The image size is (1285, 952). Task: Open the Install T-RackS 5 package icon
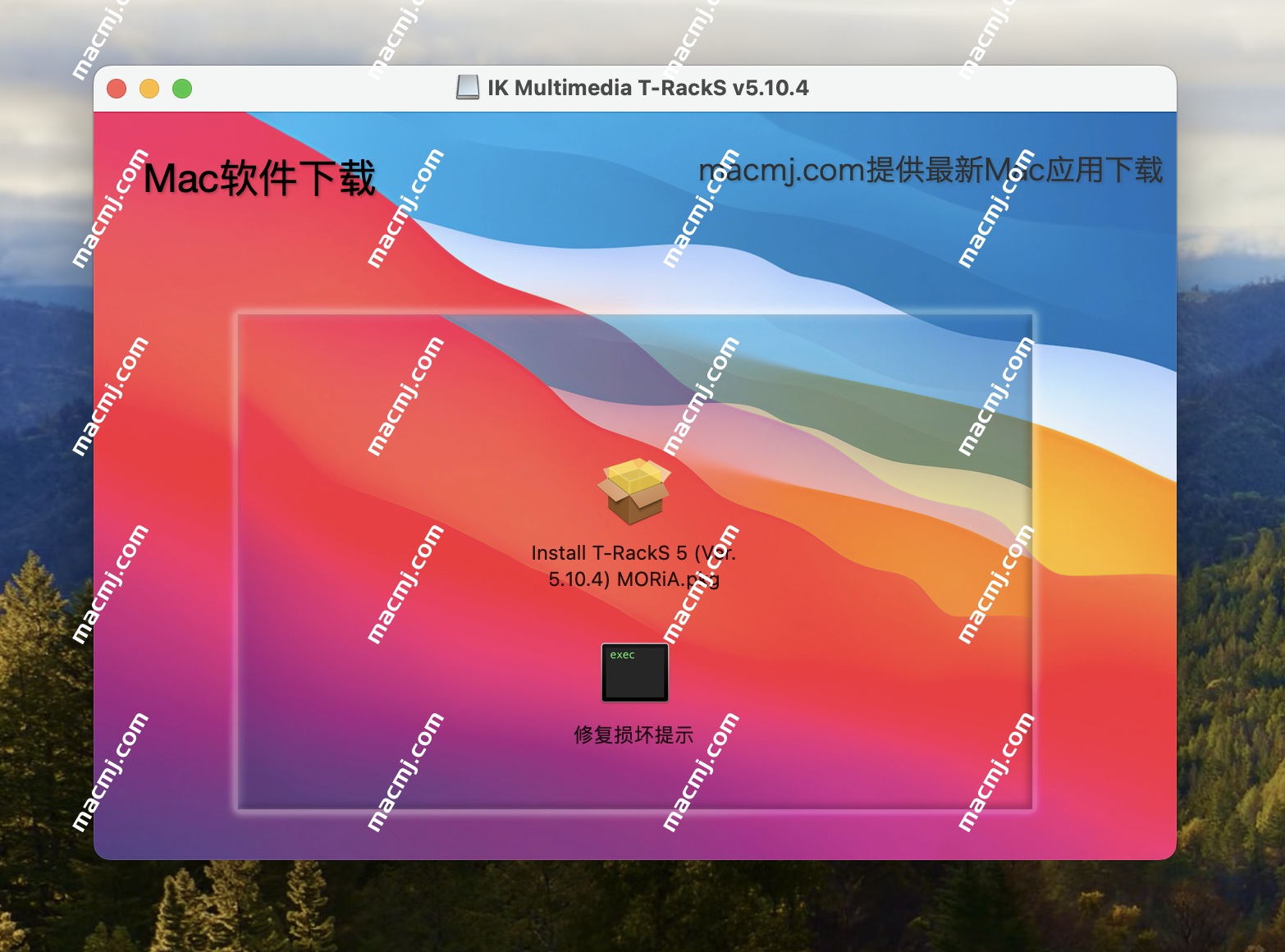(633, 491)
